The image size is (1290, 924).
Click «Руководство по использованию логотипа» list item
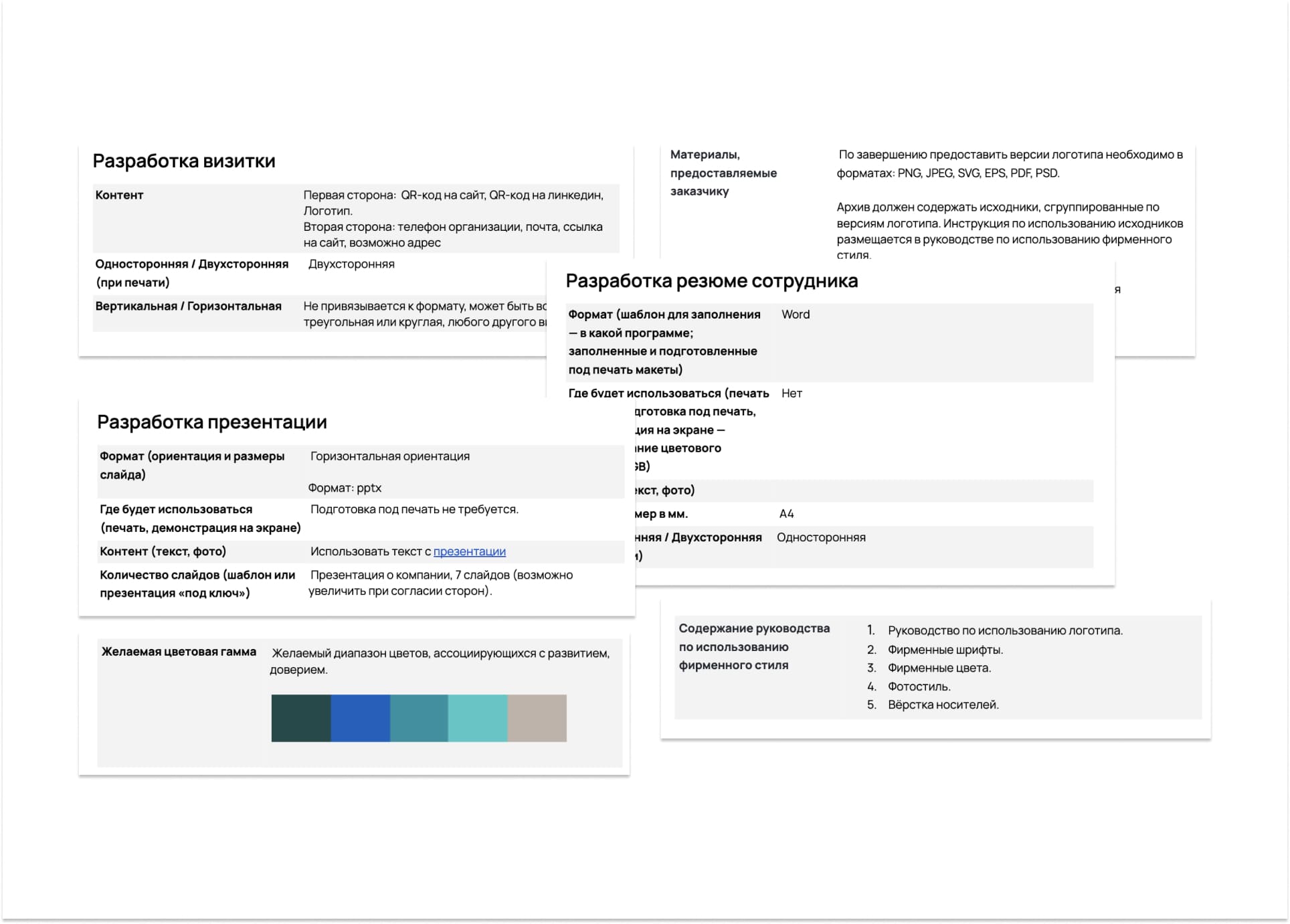(1004, 630)
